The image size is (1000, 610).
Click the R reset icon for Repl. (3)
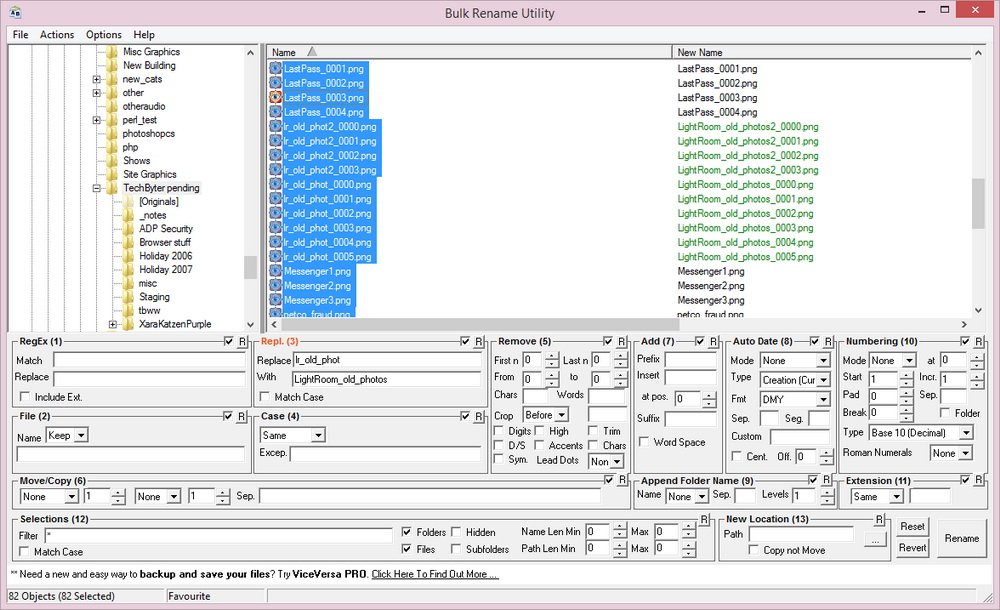pos(478,342)
